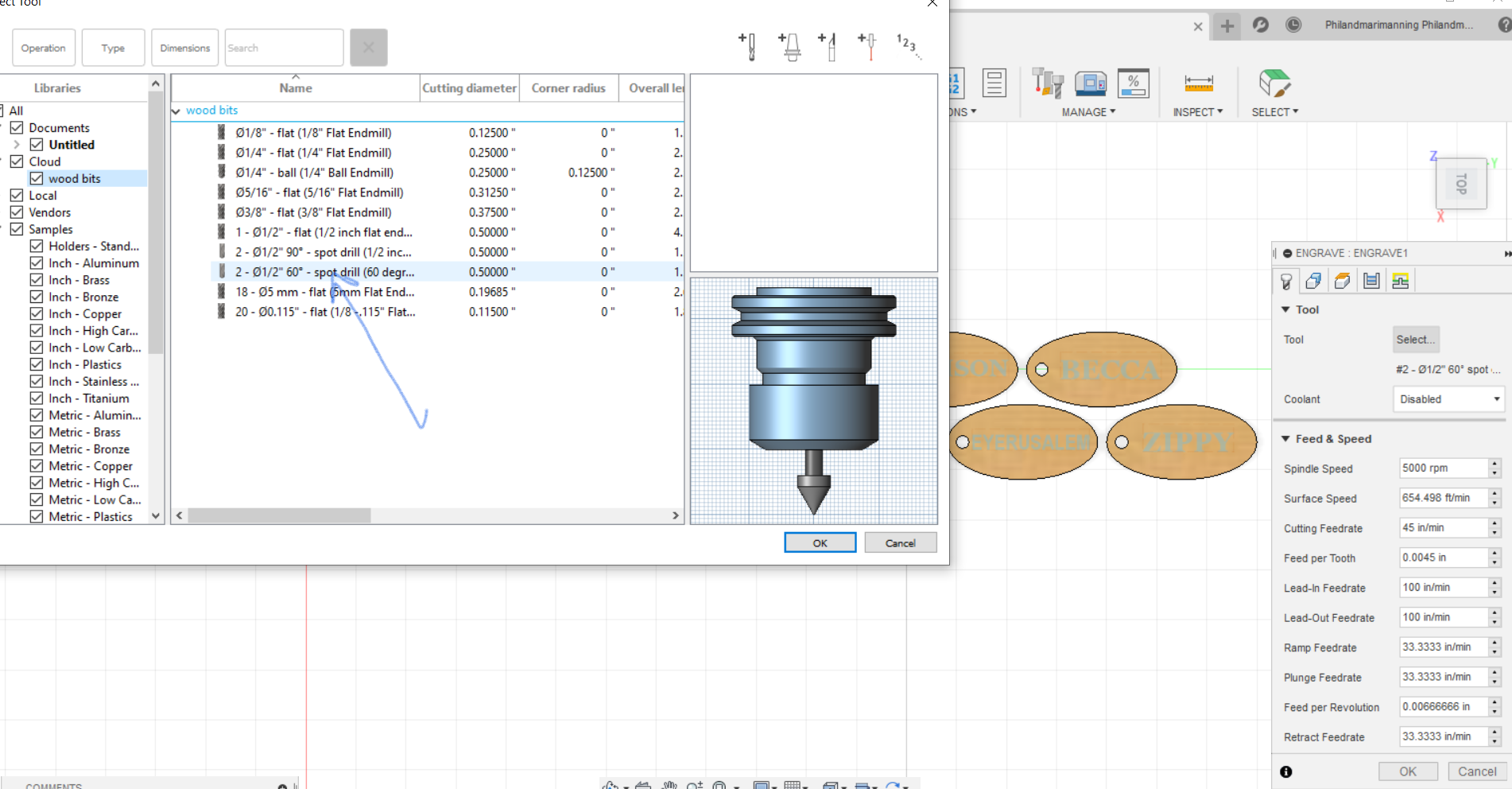This screenshot has height=789, width=1512.
Task: Collapse the Feed & Speed section
Action: point(1287,438)
